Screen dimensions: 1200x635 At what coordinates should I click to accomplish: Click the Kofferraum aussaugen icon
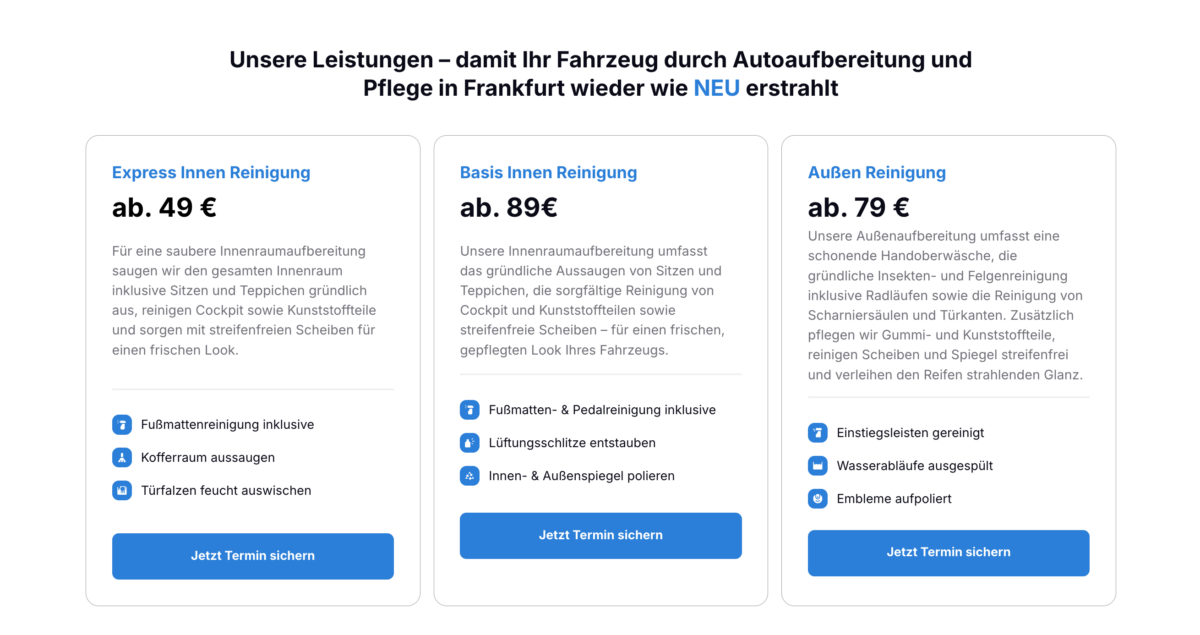click(122, 458)
